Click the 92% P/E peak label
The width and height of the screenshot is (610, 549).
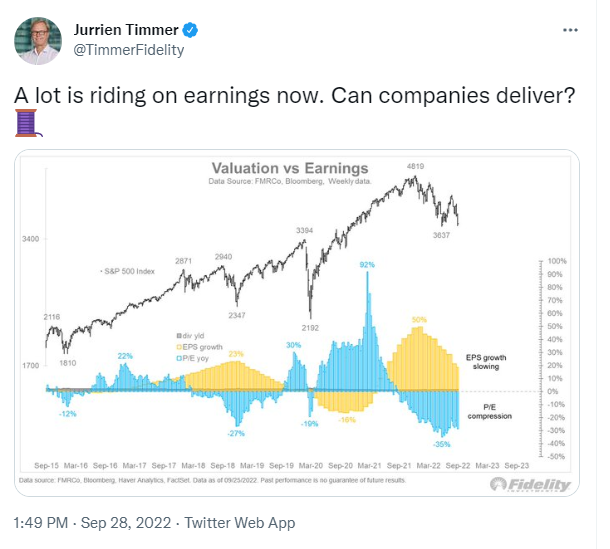click(367, 265)
